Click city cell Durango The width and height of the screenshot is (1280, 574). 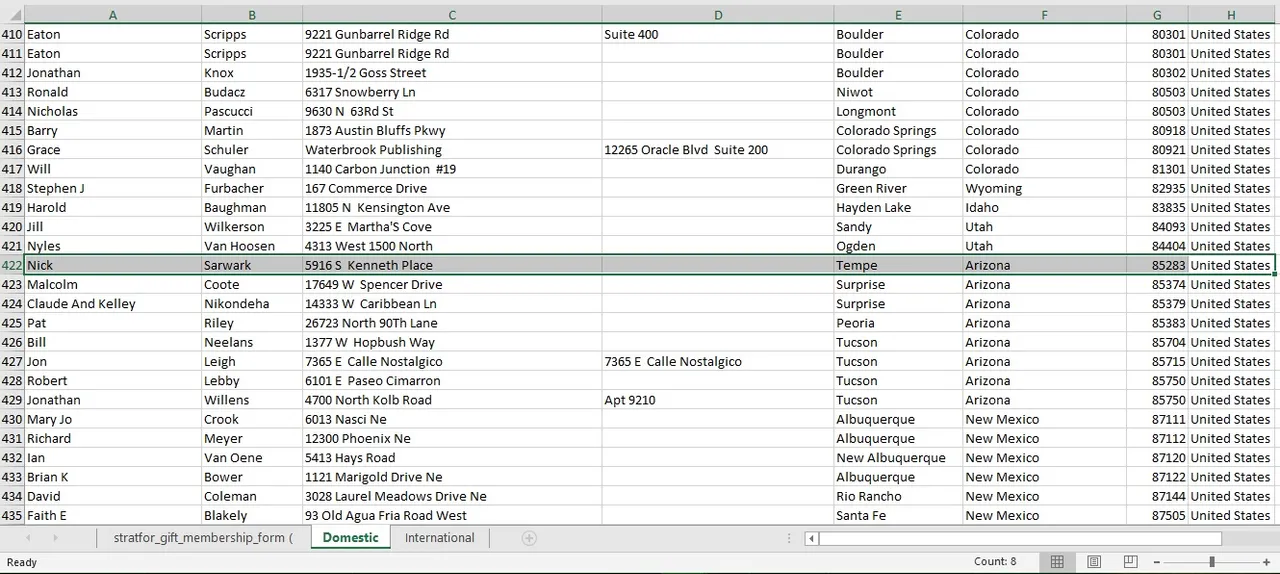pyautogui.click(x=898, y=169)
